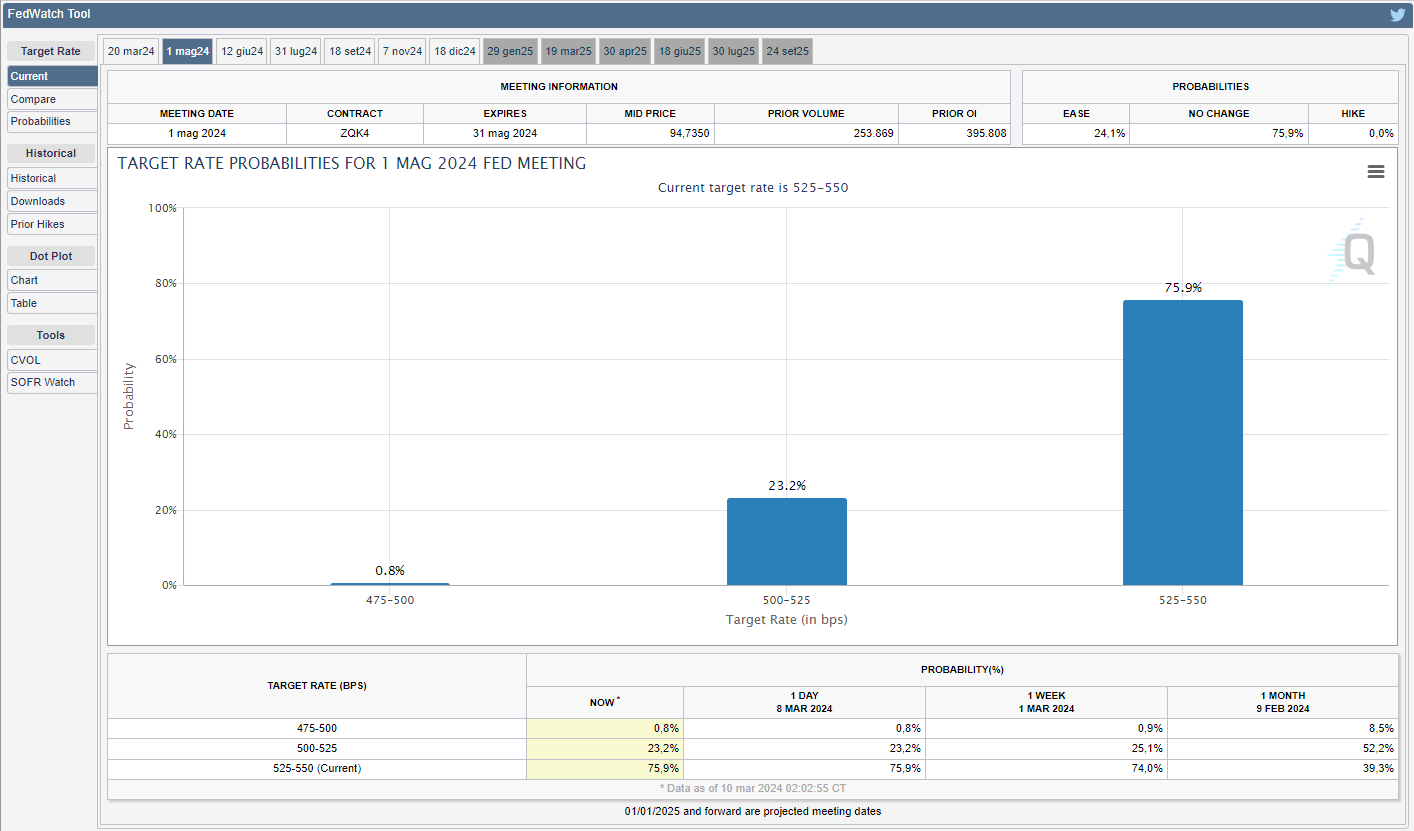1414x831 pixels.
Task: Open the Historical sidebar item
Action: pyautogui.click(x=52, y=178)
